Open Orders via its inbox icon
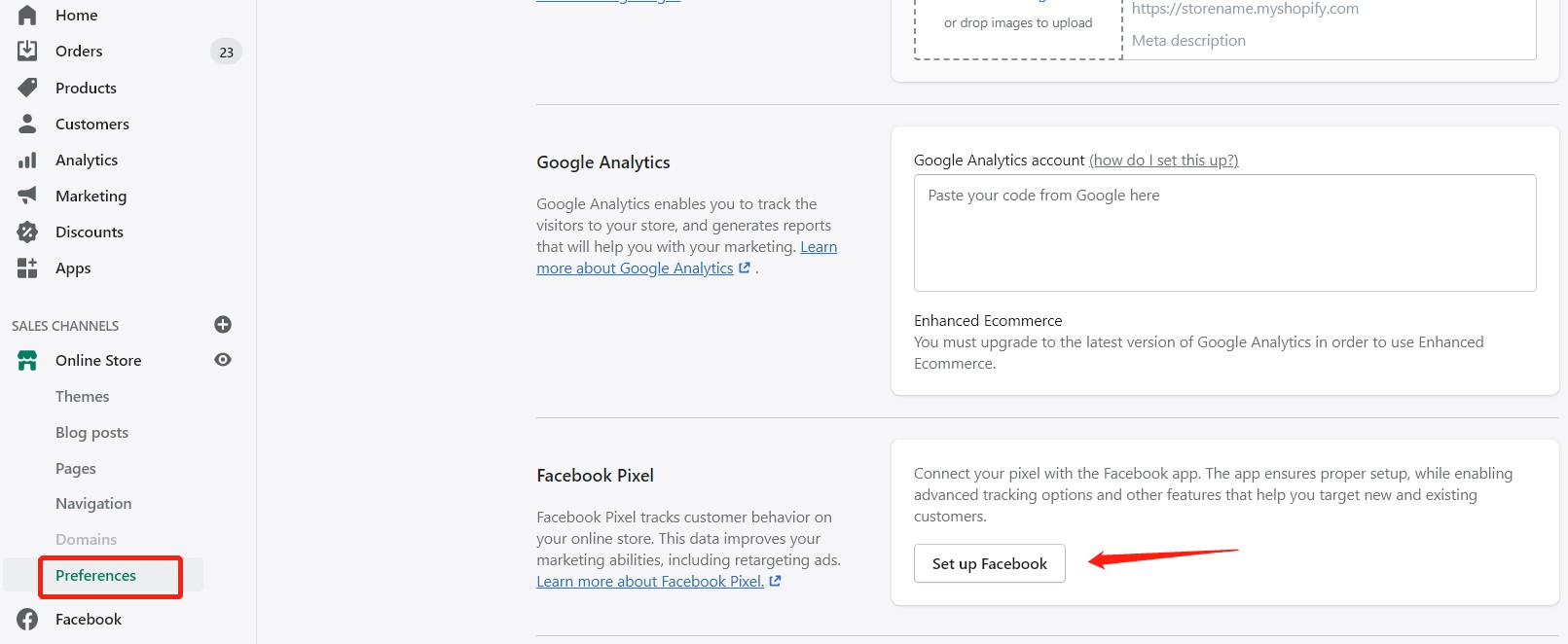 pyautogui.click(x=27, y=51)
